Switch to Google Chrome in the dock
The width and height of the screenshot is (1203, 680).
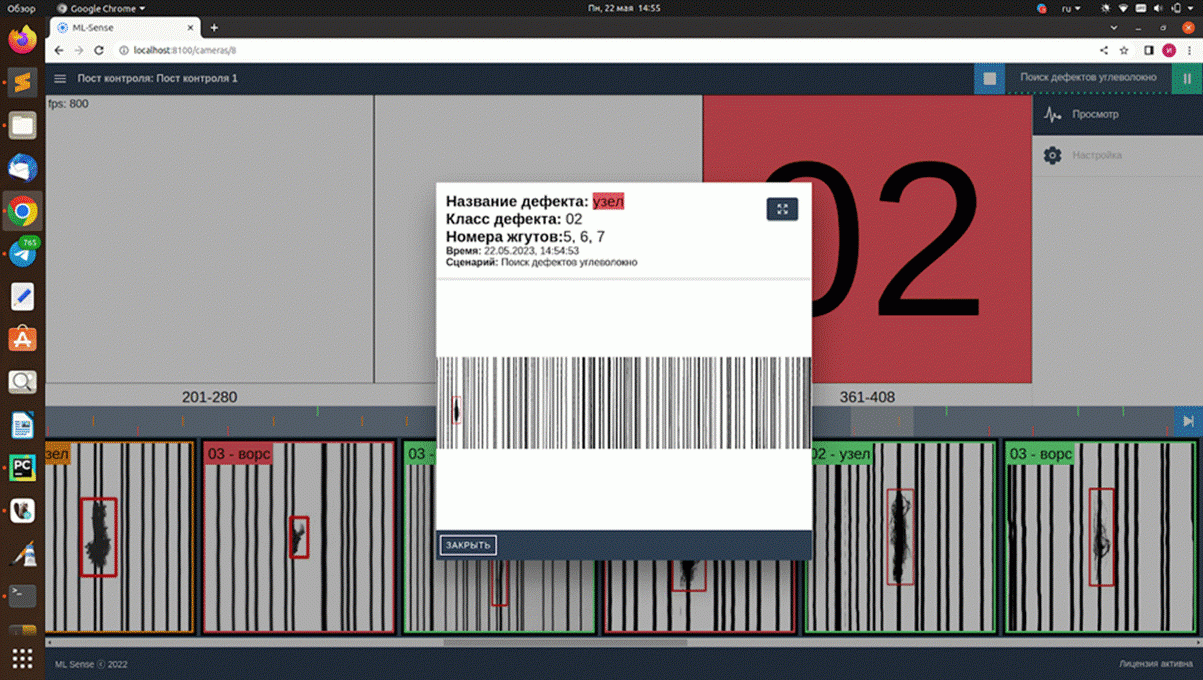pyautogui.click(x=22, y=211)
